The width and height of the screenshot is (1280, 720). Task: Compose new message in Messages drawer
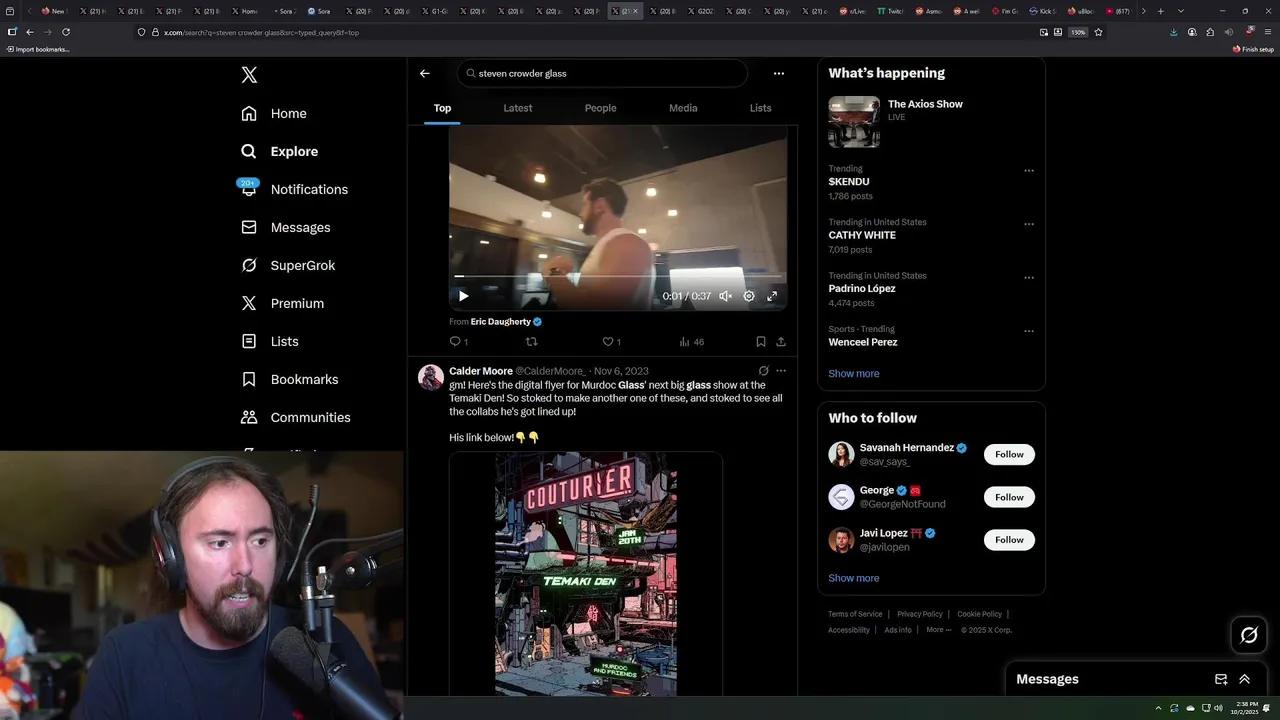[x=1221, y=679]
